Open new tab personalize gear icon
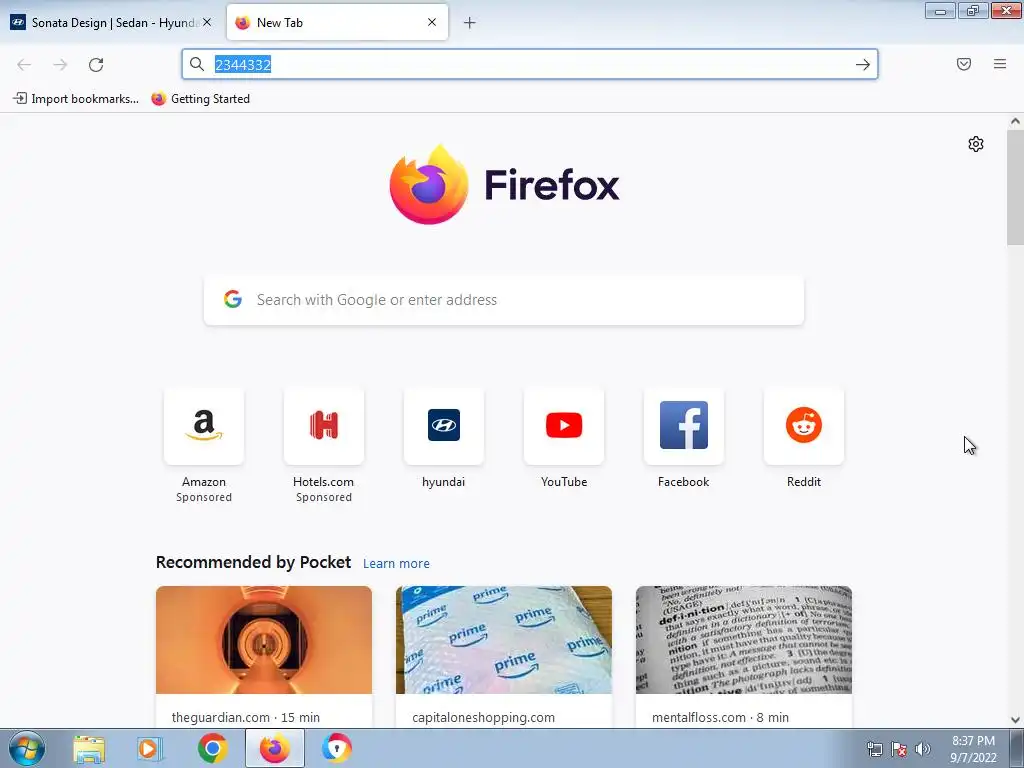 click(976, 144)
